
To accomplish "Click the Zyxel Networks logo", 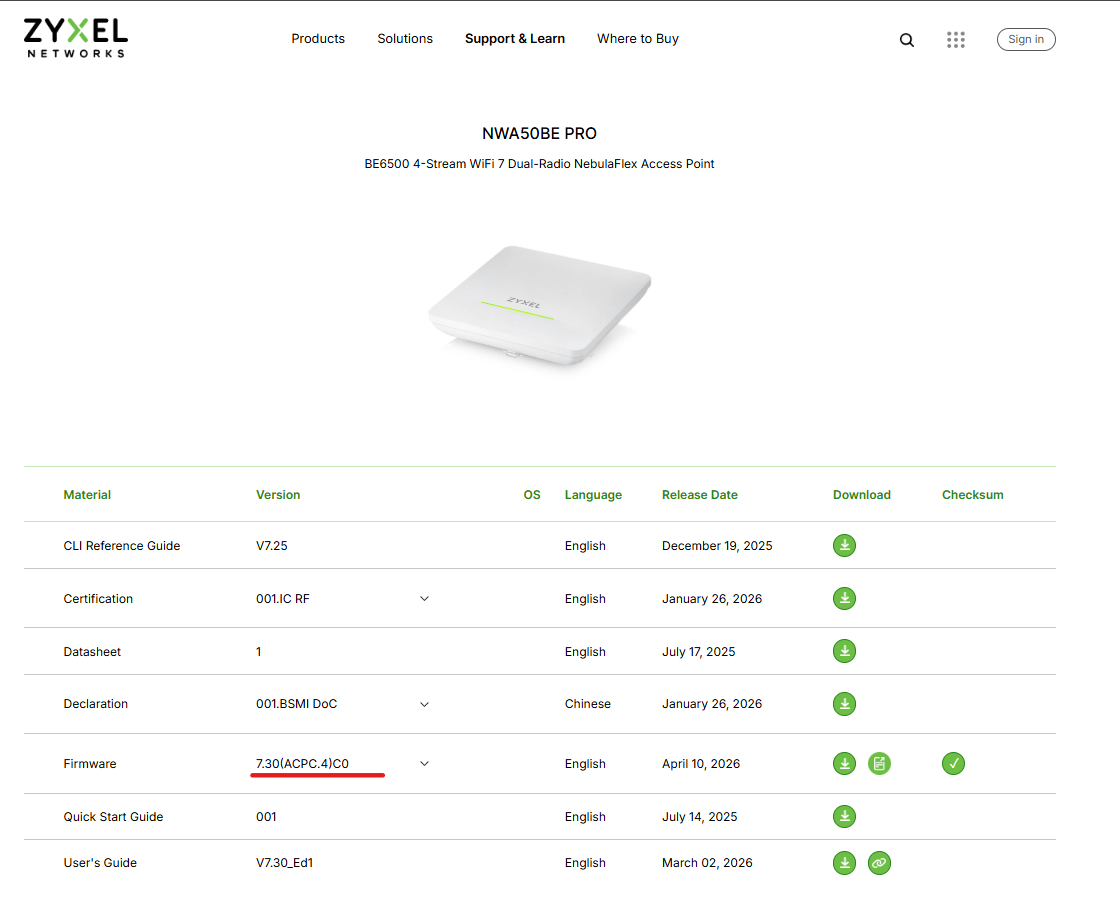I will 76,39.
